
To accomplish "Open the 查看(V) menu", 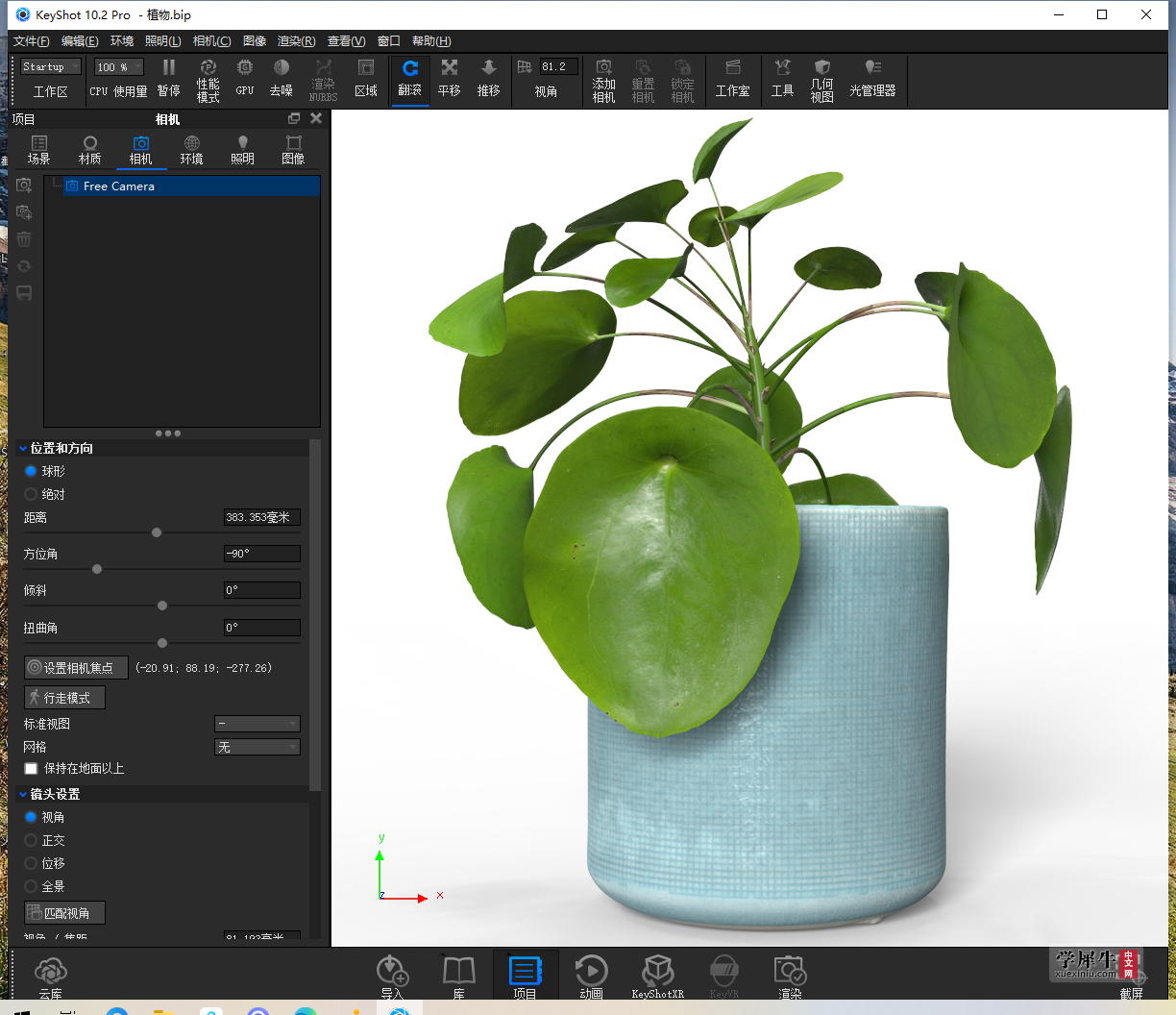I will coord(347,41).
